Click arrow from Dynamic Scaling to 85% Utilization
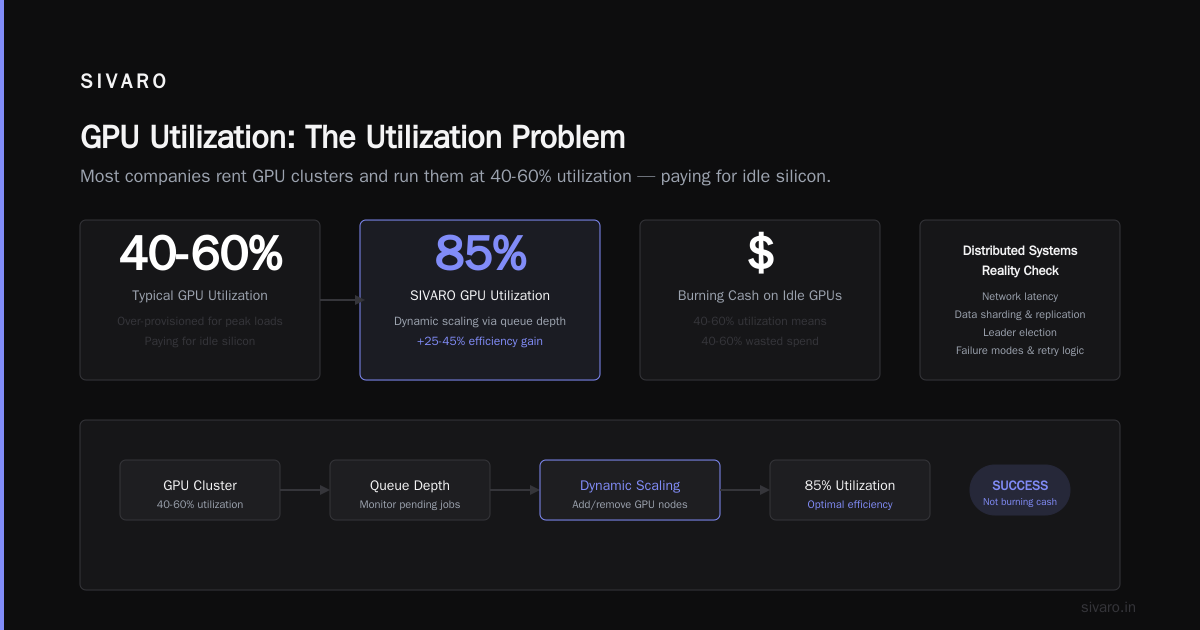Image resolution: width=1200 pixels, height=630 pixels. tap(745, 490)
